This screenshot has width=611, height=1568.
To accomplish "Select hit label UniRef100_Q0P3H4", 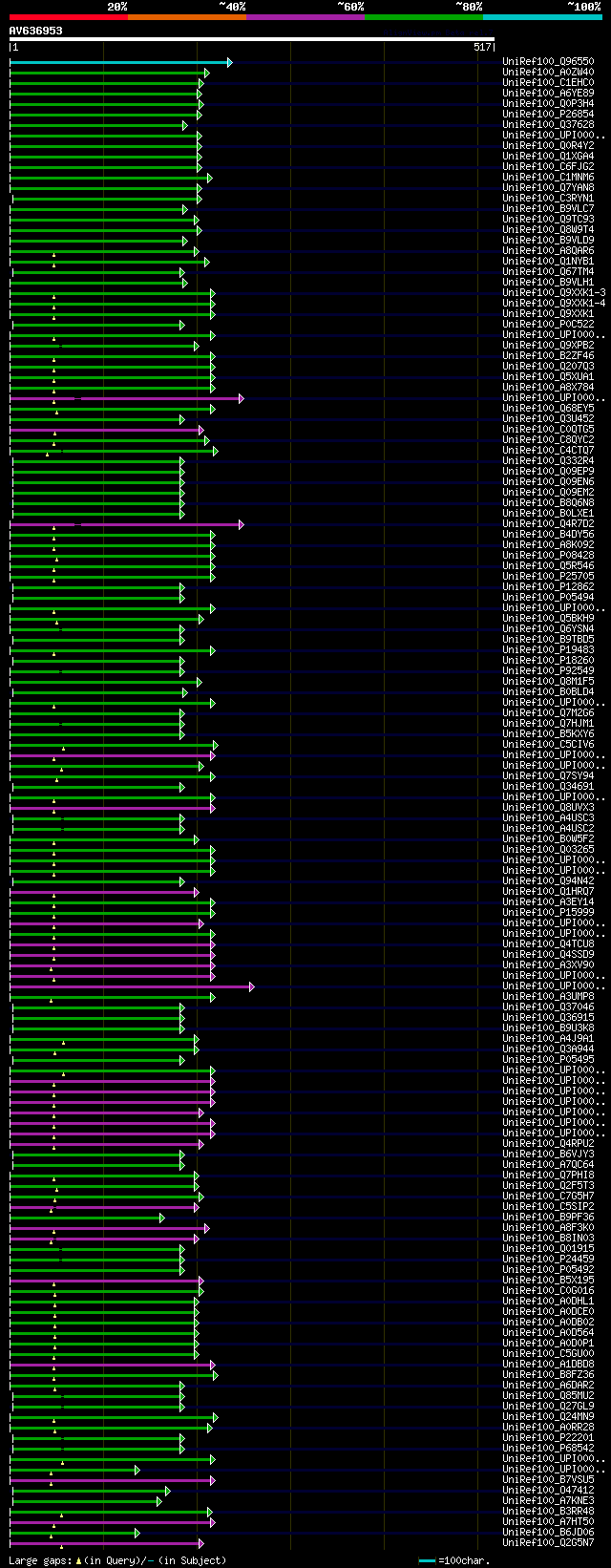I will (x=548, y=104).
